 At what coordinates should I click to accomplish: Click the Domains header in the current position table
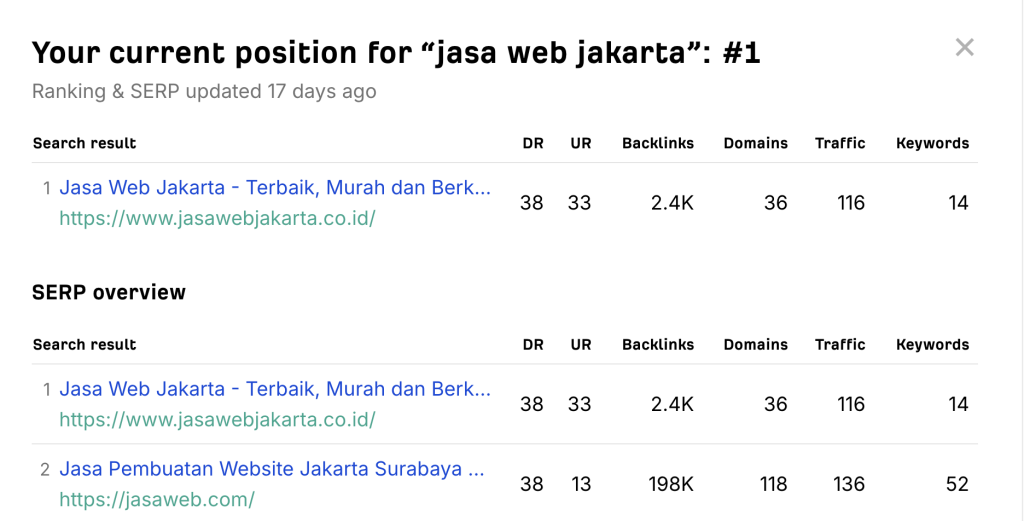(x=756, y=144)
